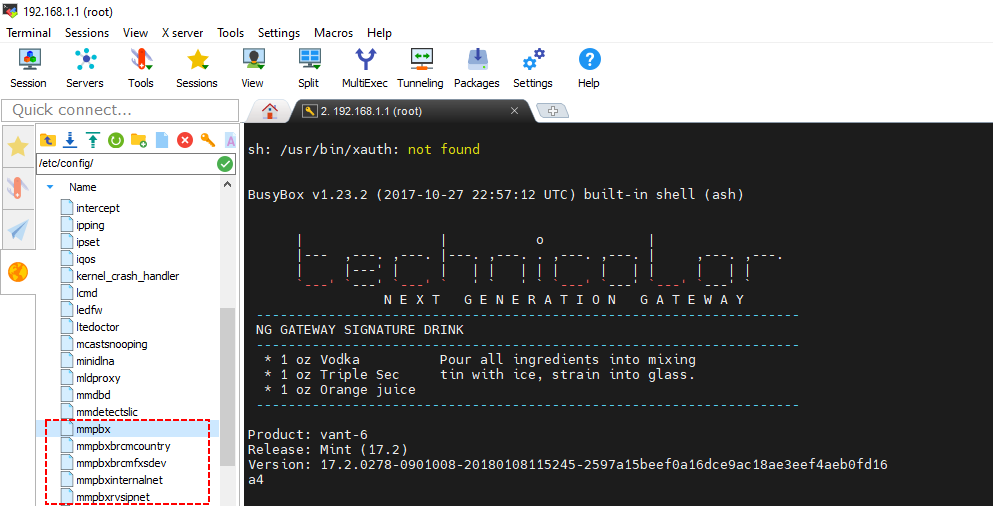Image resolution: width=993 pixels, height=506 pixels.
Task: Select the mmpbxbrcmfxsdev file
Action: [x=122, y=463]
